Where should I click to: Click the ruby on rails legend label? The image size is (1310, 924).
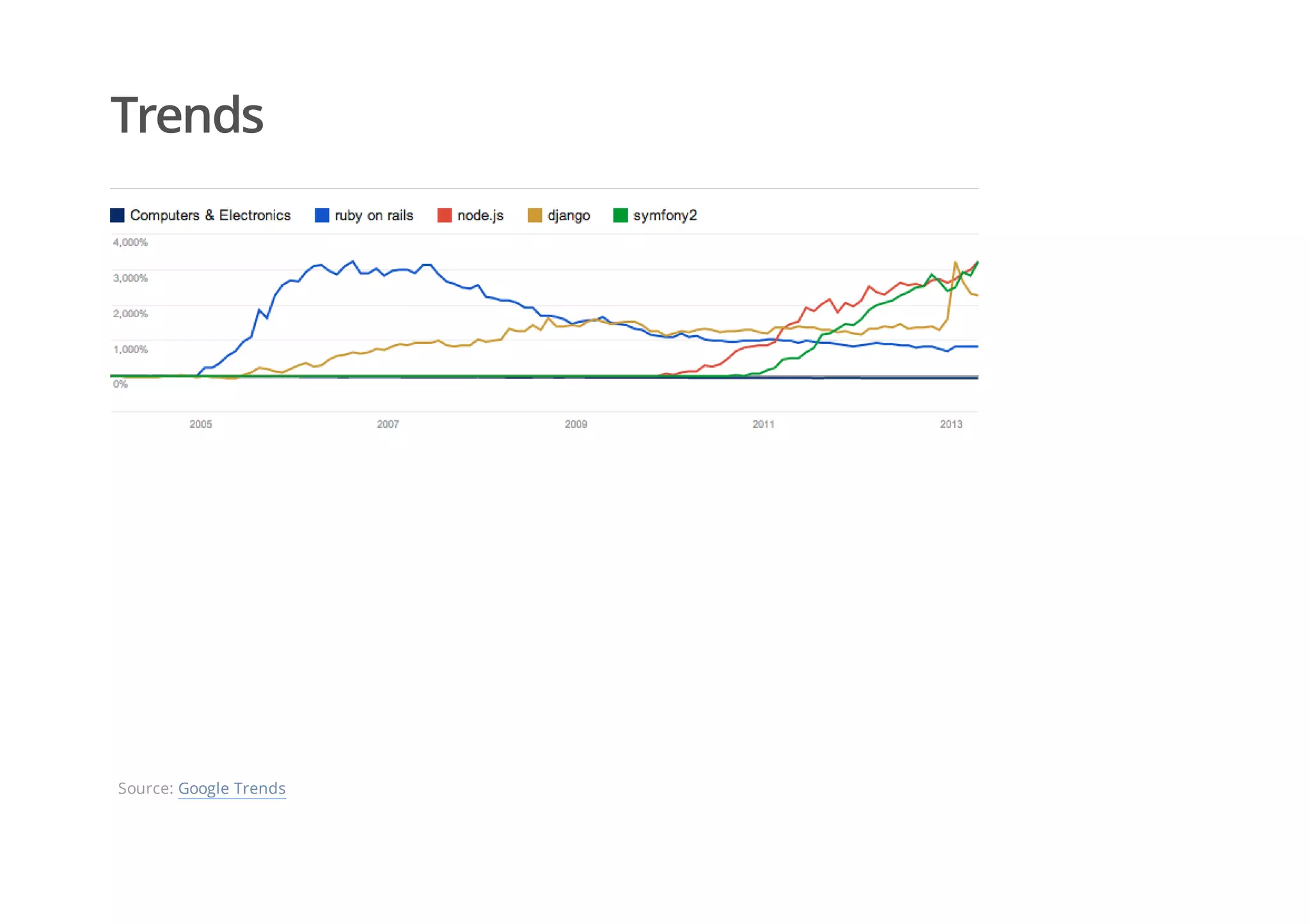pyautogui.click(x=374, y=215)
